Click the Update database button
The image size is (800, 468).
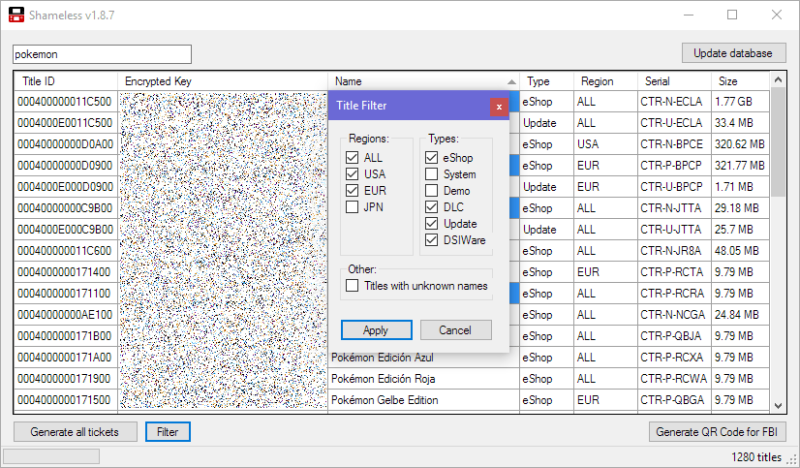[734, 53]
